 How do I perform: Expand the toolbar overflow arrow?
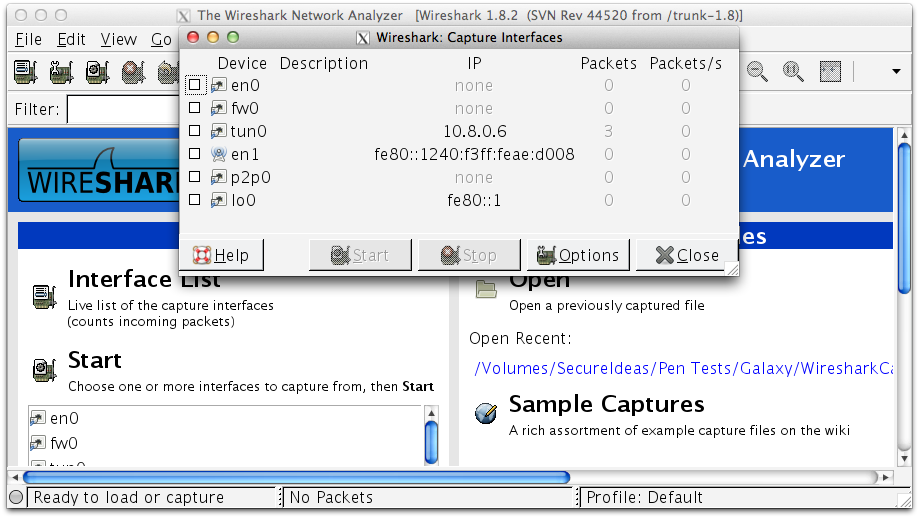896,71
